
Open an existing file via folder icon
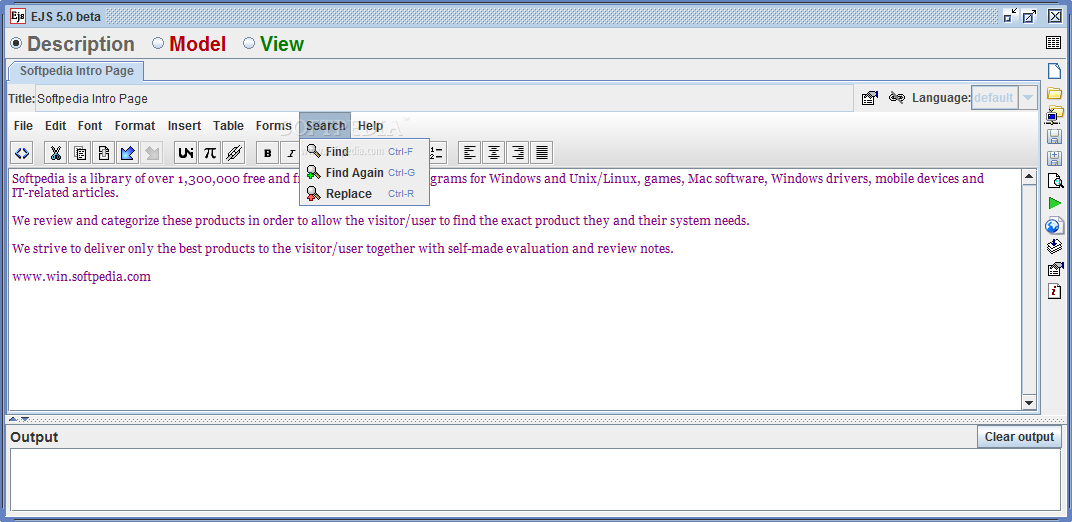coord(1055,93)
